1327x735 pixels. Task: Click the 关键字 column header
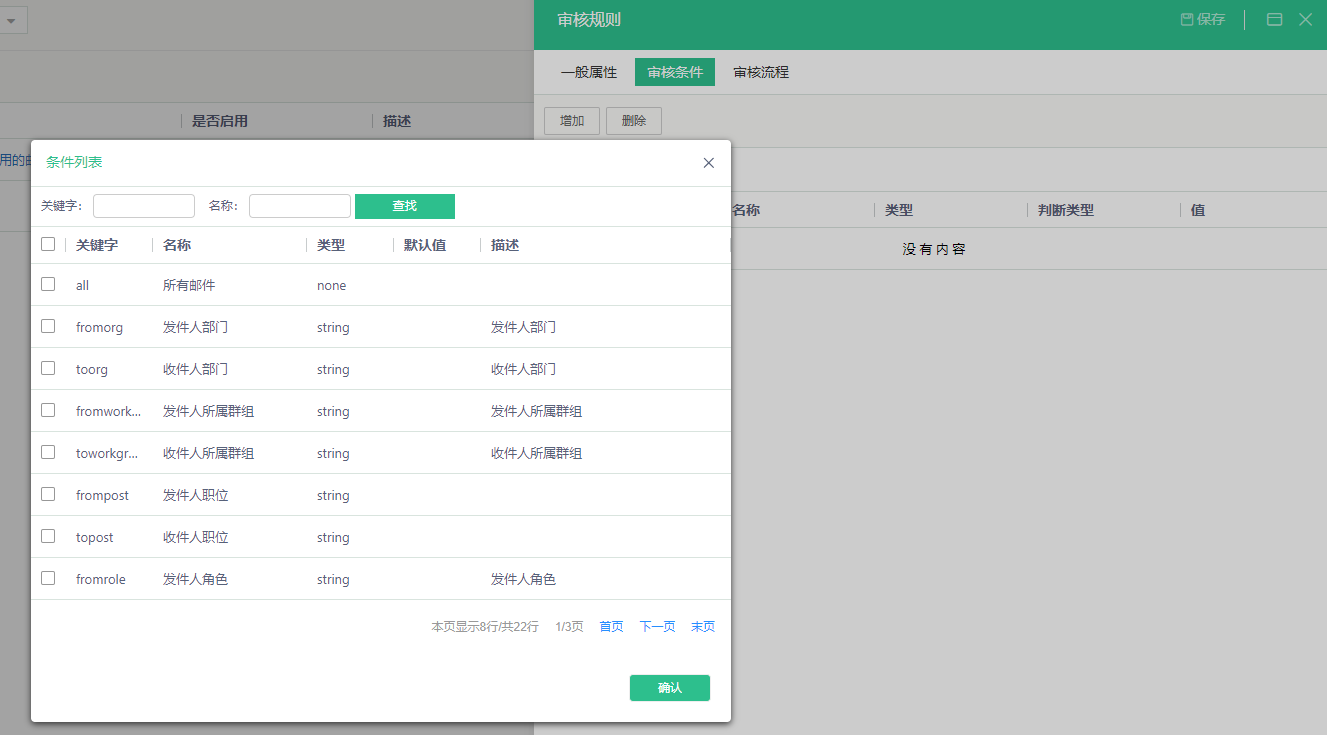click(x=97, y=245)
